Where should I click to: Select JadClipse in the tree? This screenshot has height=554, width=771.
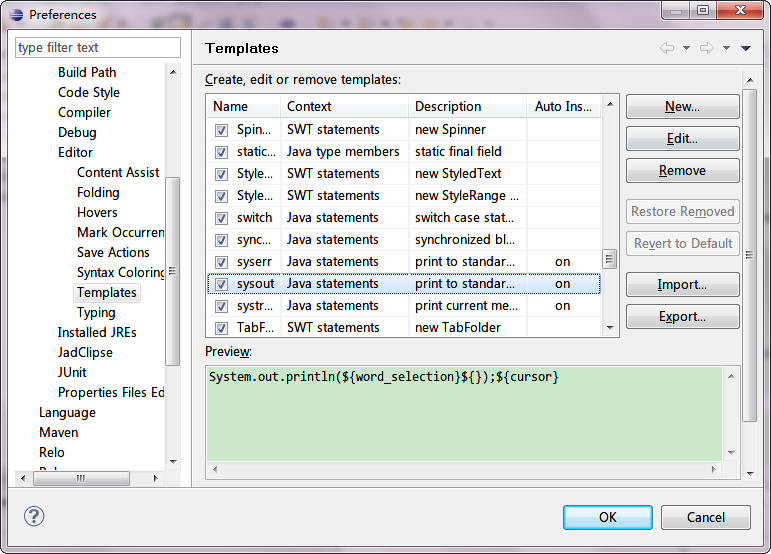(x=85, y=352)
